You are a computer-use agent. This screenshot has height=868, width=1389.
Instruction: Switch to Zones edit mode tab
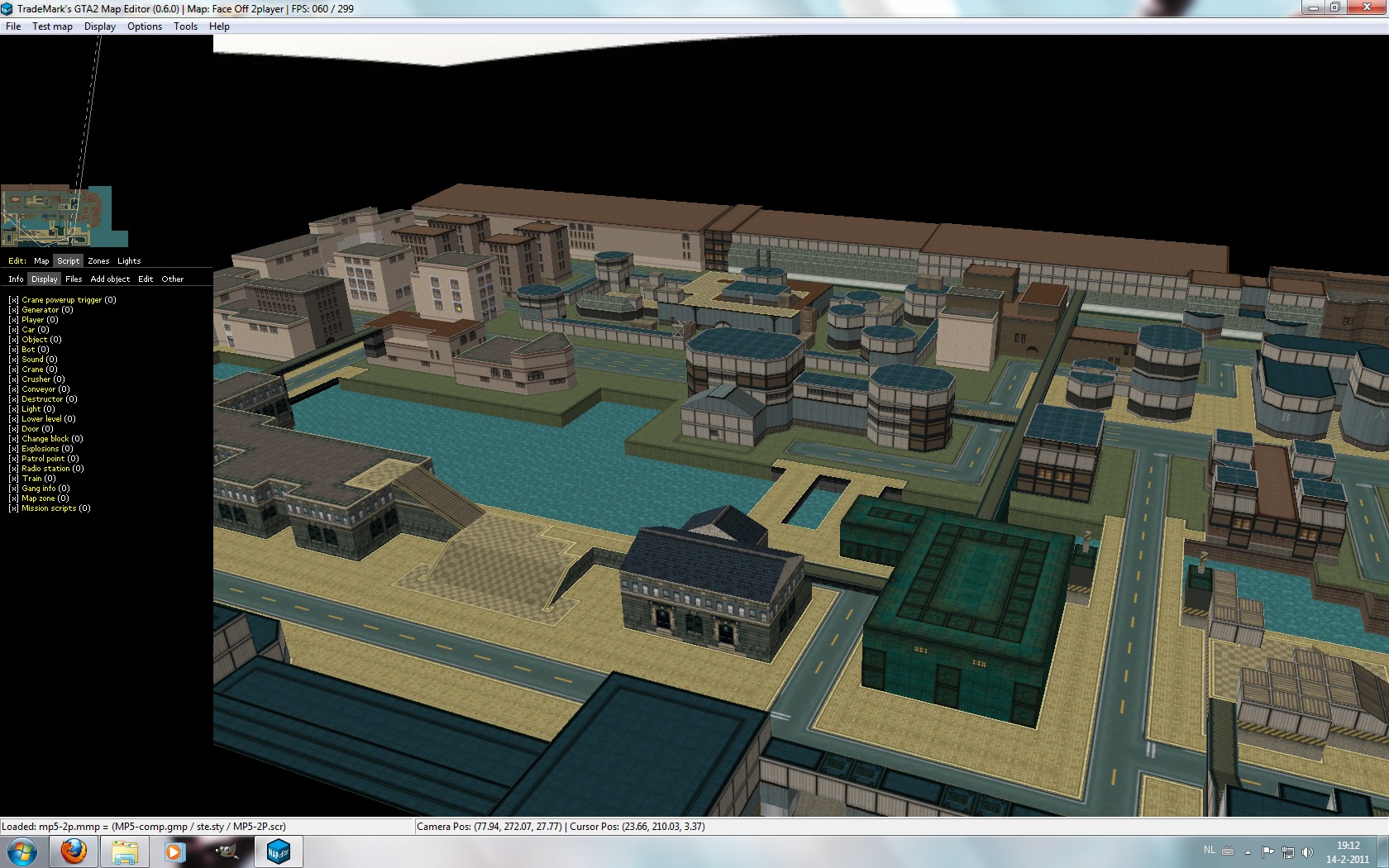(x=98, y=261)
